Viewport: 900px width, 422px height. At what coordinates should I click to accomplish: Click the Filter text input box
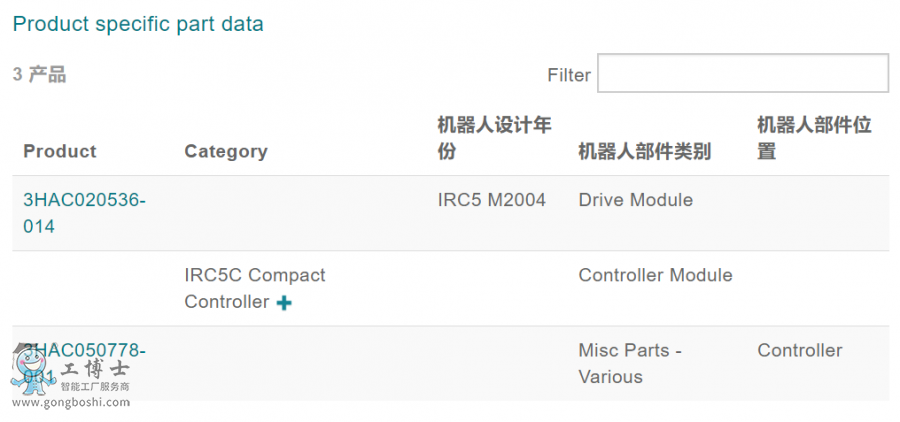point(743,73)
